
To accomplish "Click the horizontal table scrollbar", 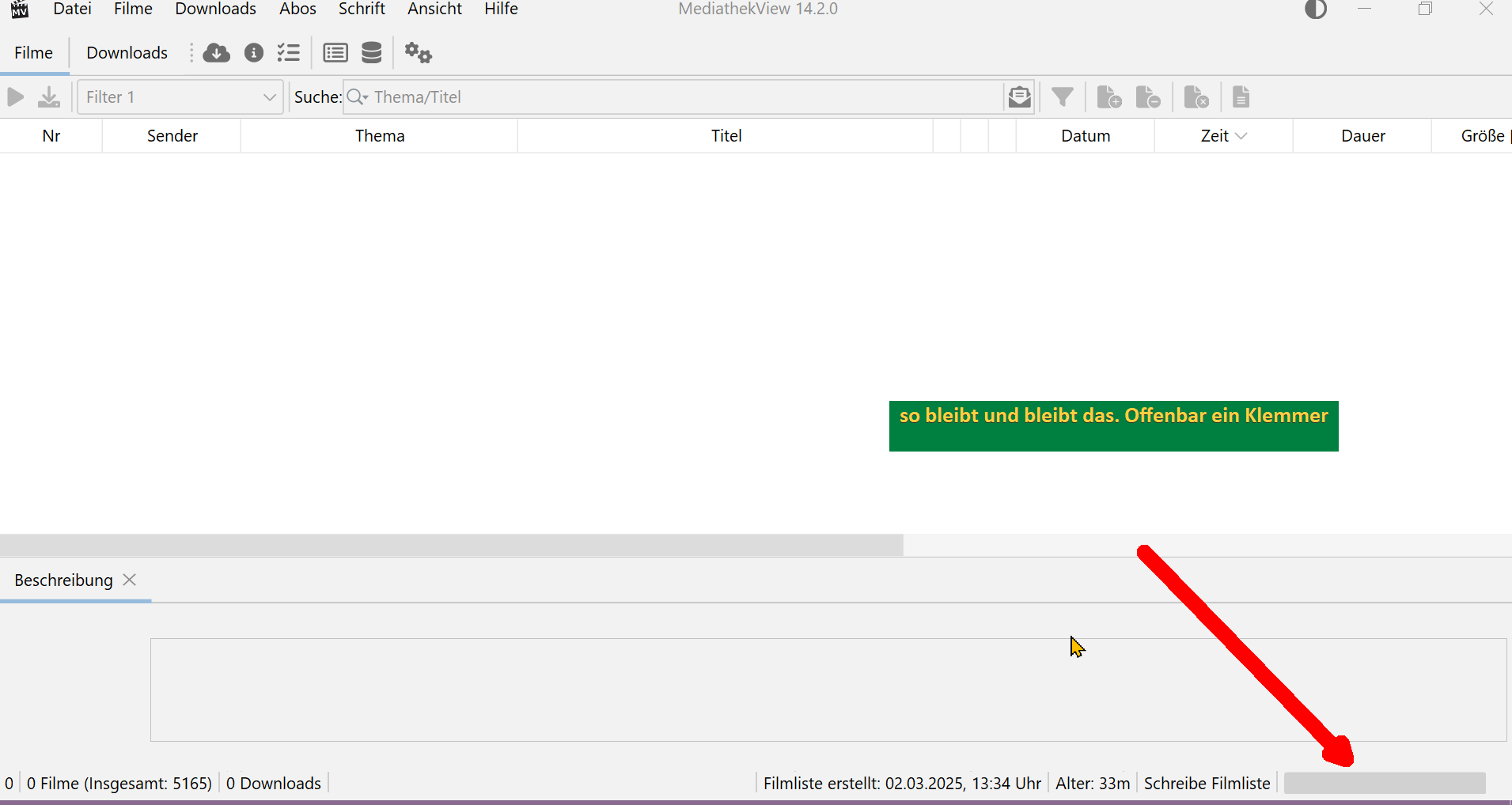I will coord(451,545).
